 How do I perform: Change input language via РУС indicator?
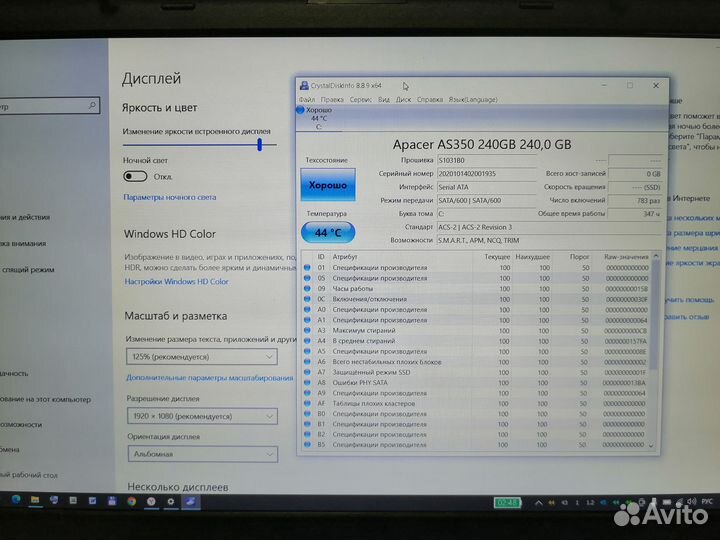point(707,502)
